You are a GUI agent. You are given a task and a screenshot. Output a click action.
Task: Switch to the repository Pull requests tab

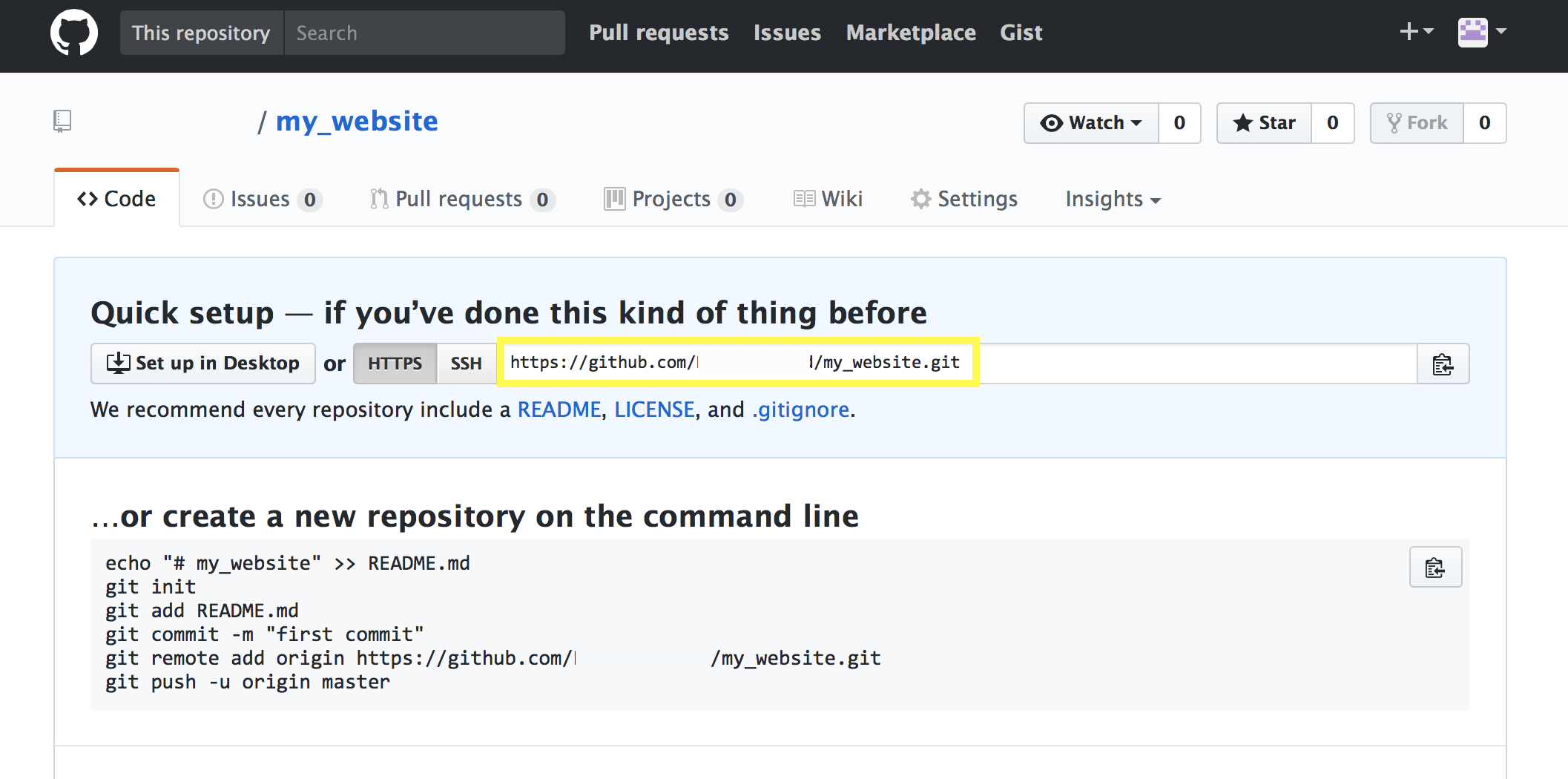click(463, 199)
